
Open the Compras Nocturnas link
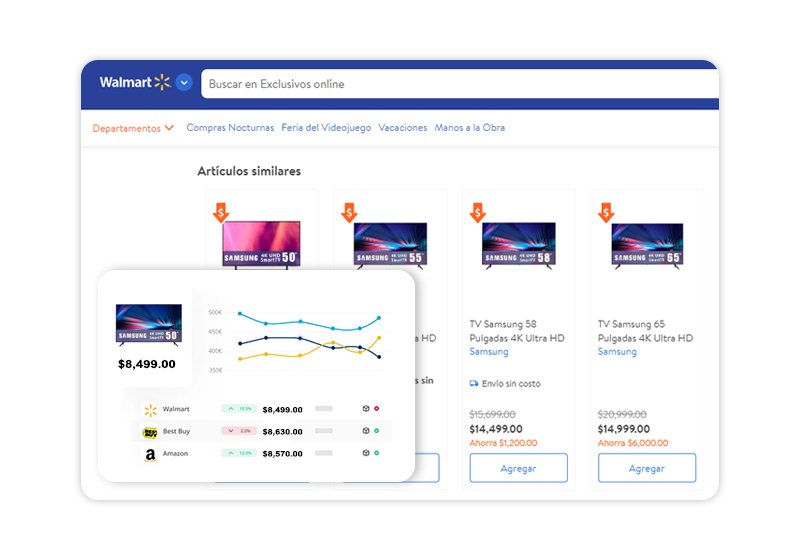tap(230, 128)
